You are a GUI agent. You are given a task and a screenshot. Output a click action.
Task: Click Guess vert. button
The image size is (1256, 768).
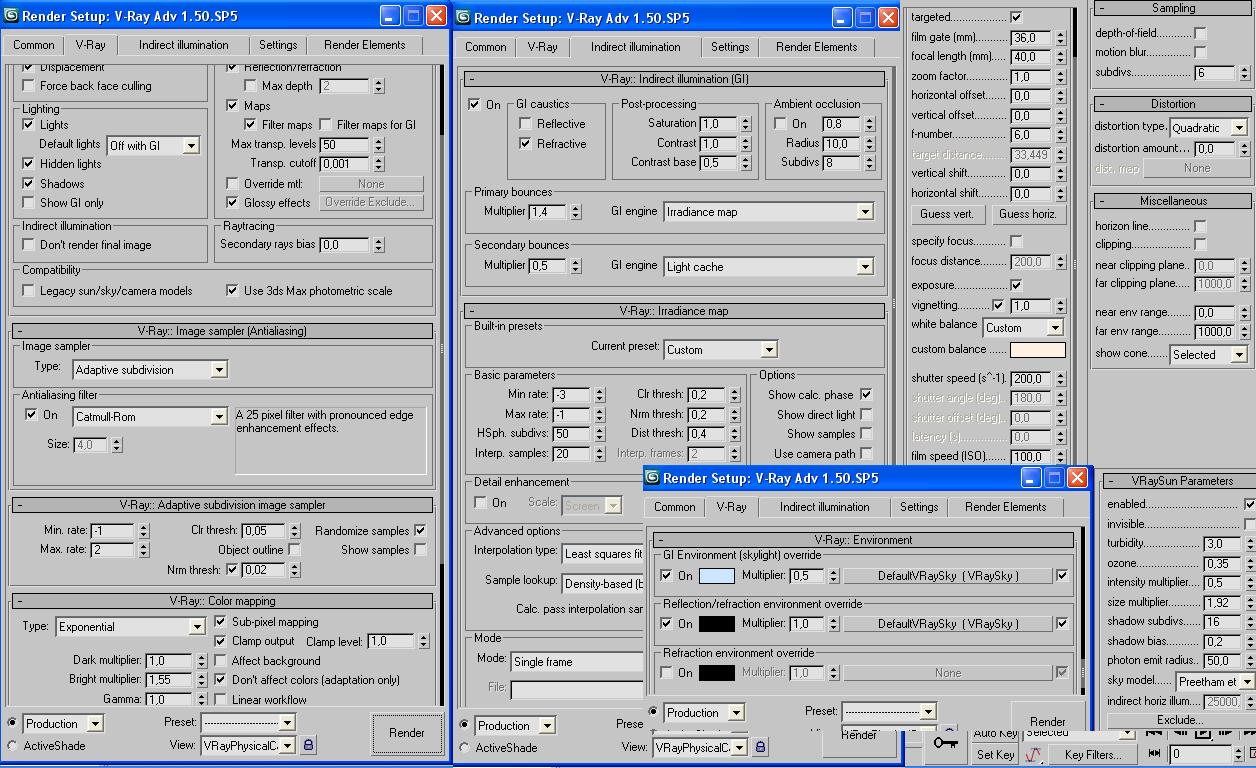point(948,214)
